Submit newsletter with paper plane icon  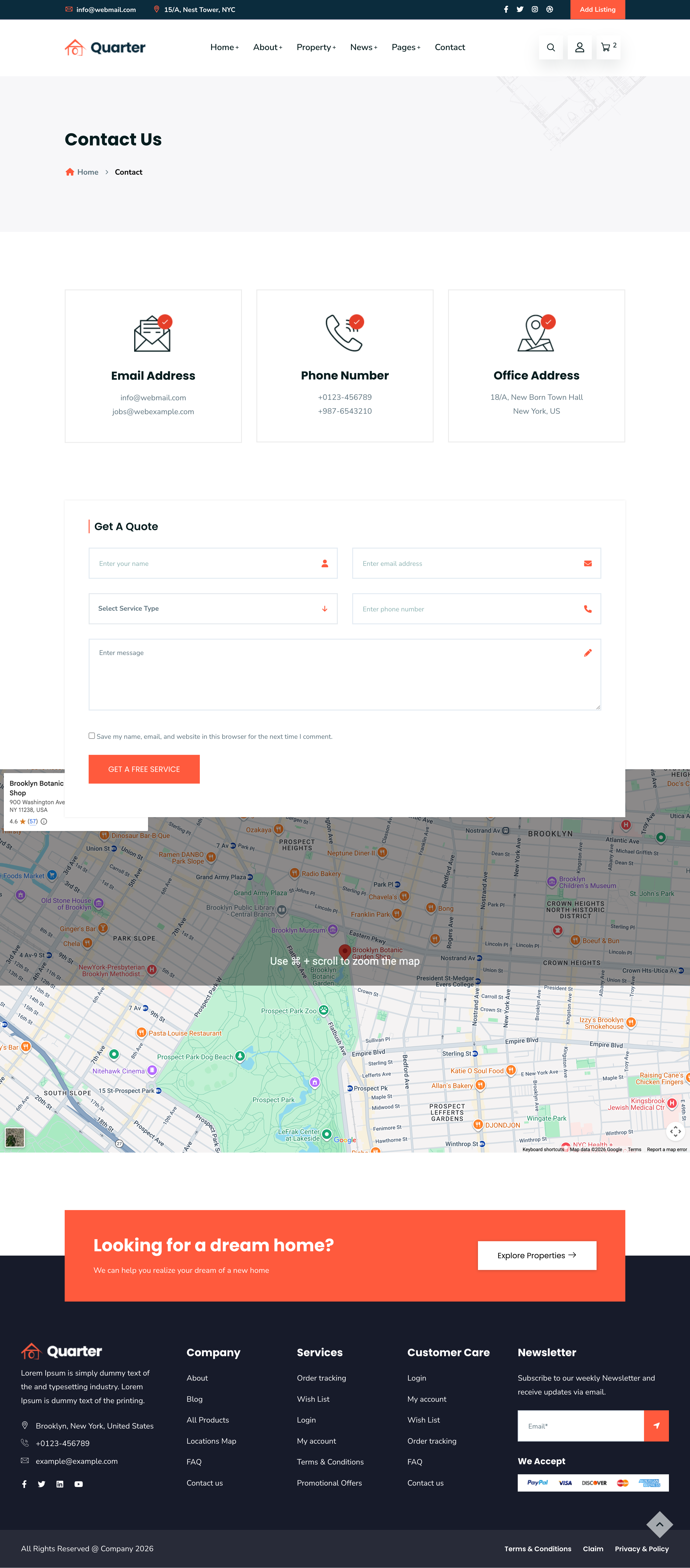coord(656,1425)
